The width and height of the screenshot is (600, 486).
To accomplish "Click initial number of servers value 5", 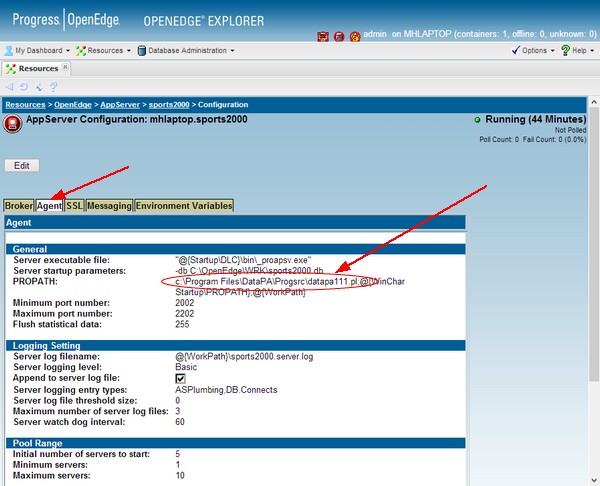I will pos(178,454).
